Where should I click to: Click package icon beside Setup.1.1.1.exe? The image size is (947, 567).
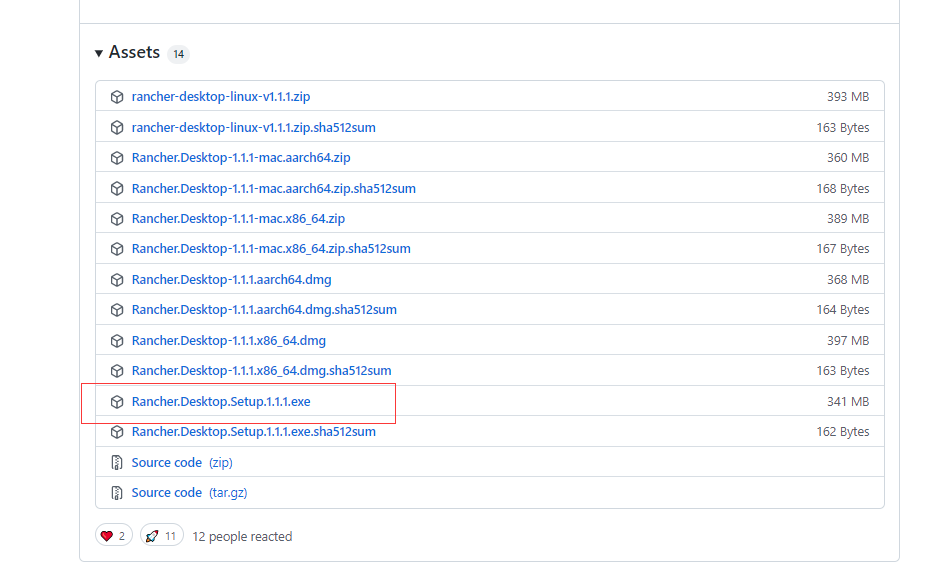click(x=117, y=402)
